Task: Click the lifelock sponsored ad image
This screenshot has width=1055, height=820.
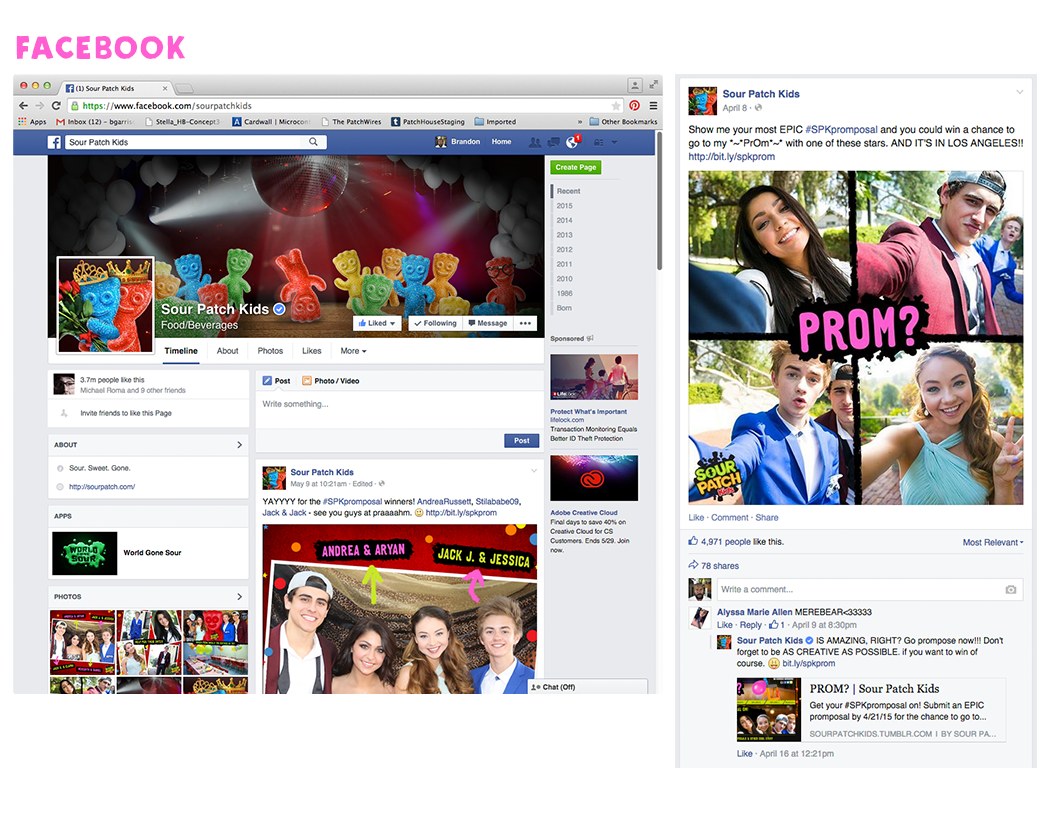Action: [594, 377]
